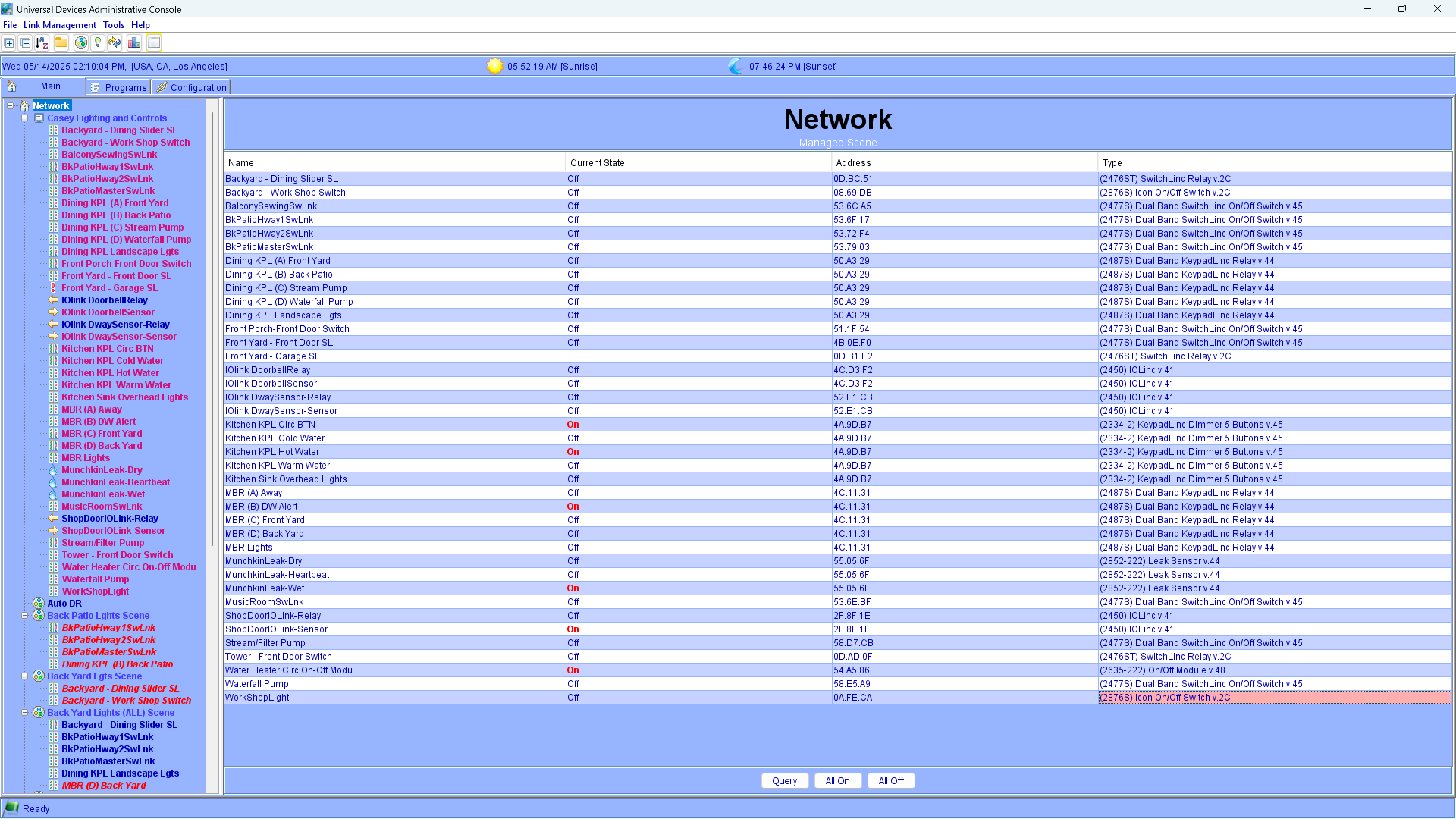The height and width of the screenshot is (819, 1456).
Task: Click the All Off button
Action: coord(891,781)
